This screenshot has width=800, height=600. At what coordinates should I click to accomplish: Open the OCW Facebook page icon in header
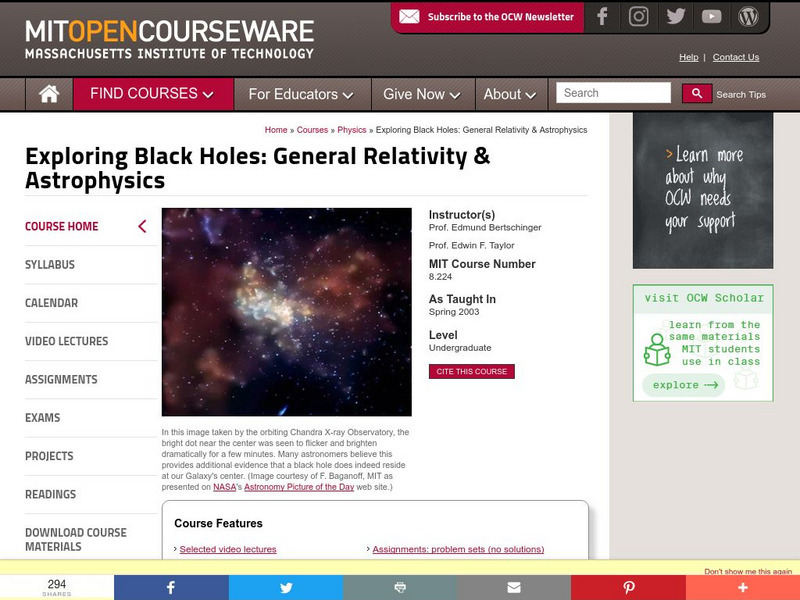(x=602, y=17)
